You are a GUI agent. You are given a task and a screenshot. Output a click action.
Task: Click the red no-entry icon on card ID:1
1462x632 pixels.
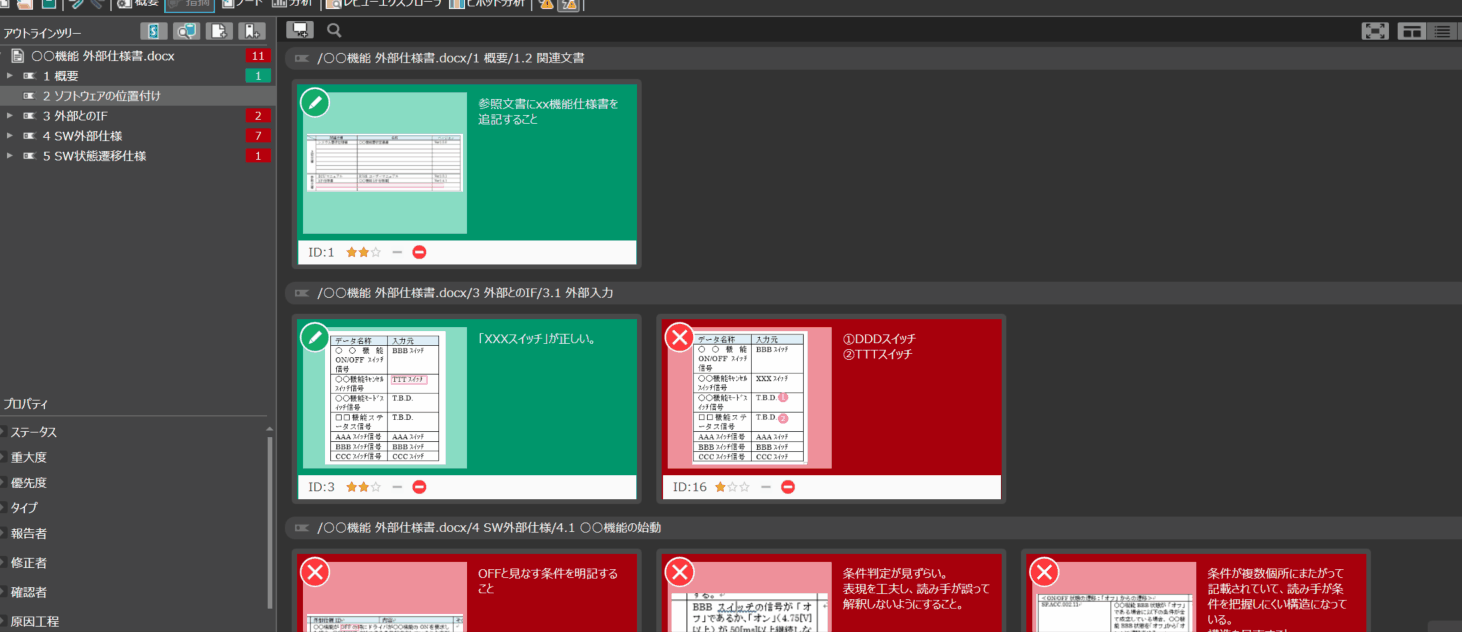(x=419, y=252)
